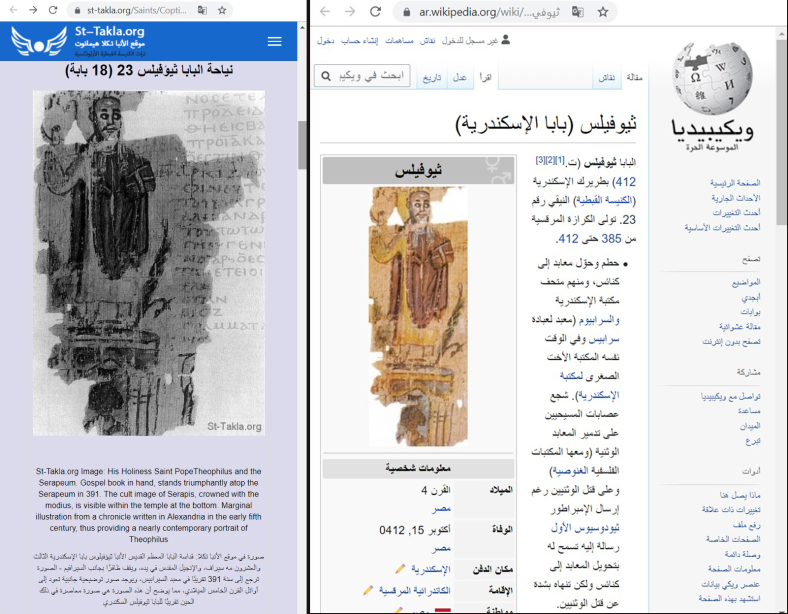Open تبرع in sidebar
This screenshot has height=614, width=788.
click(753, 441)
